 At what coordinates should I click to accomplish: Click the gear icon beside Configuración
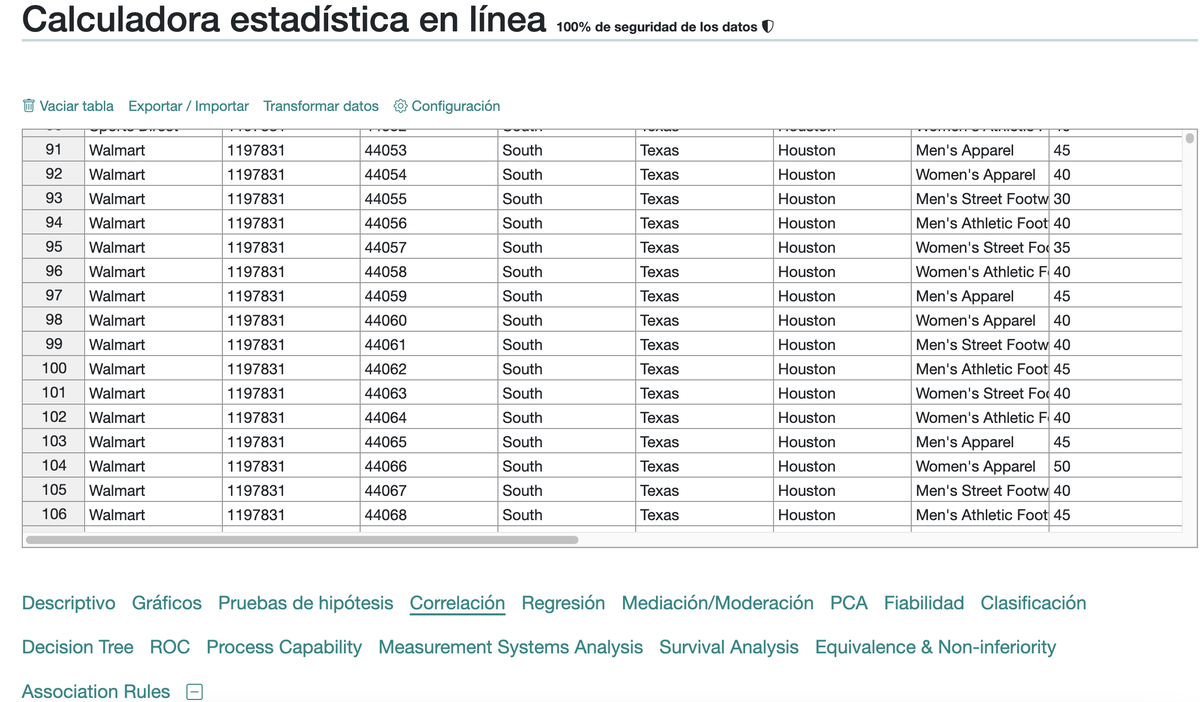401,106
